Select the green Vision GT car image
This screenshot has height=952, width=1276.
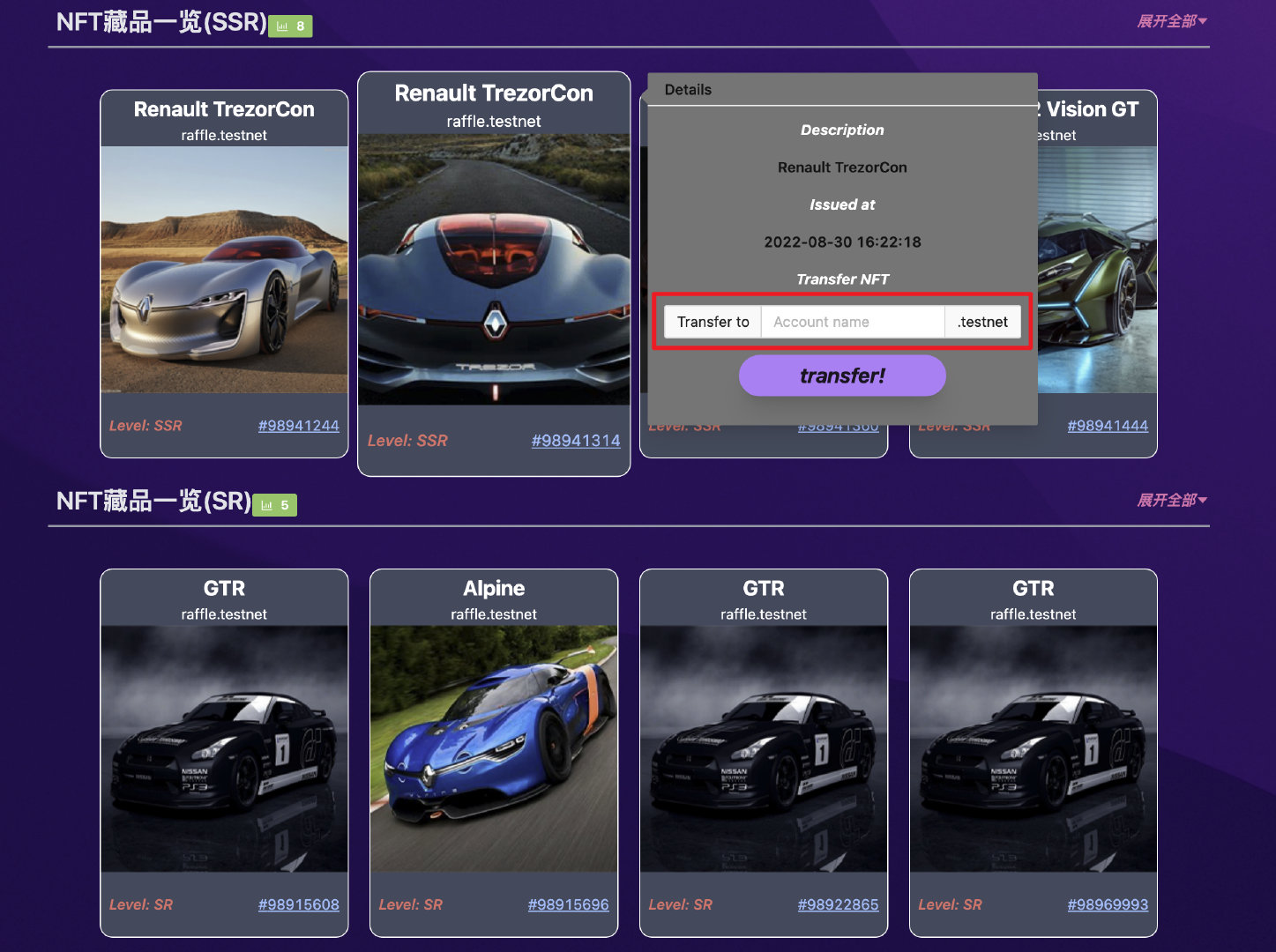pyautogui.click(x=1097, y=270)
